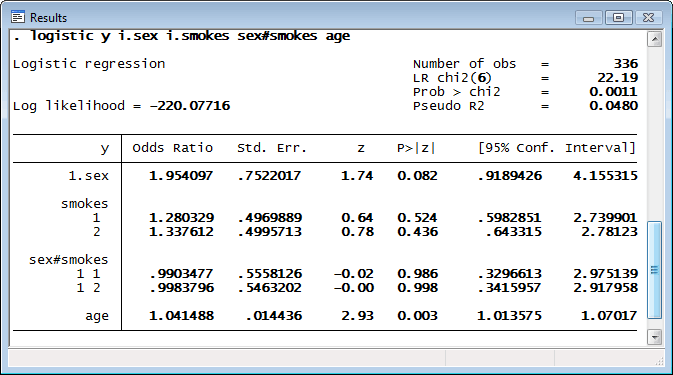This screenshot has height=375, width=673.
Task: Click the LR chi2(6) value 22.19
Action: (618, 78)
